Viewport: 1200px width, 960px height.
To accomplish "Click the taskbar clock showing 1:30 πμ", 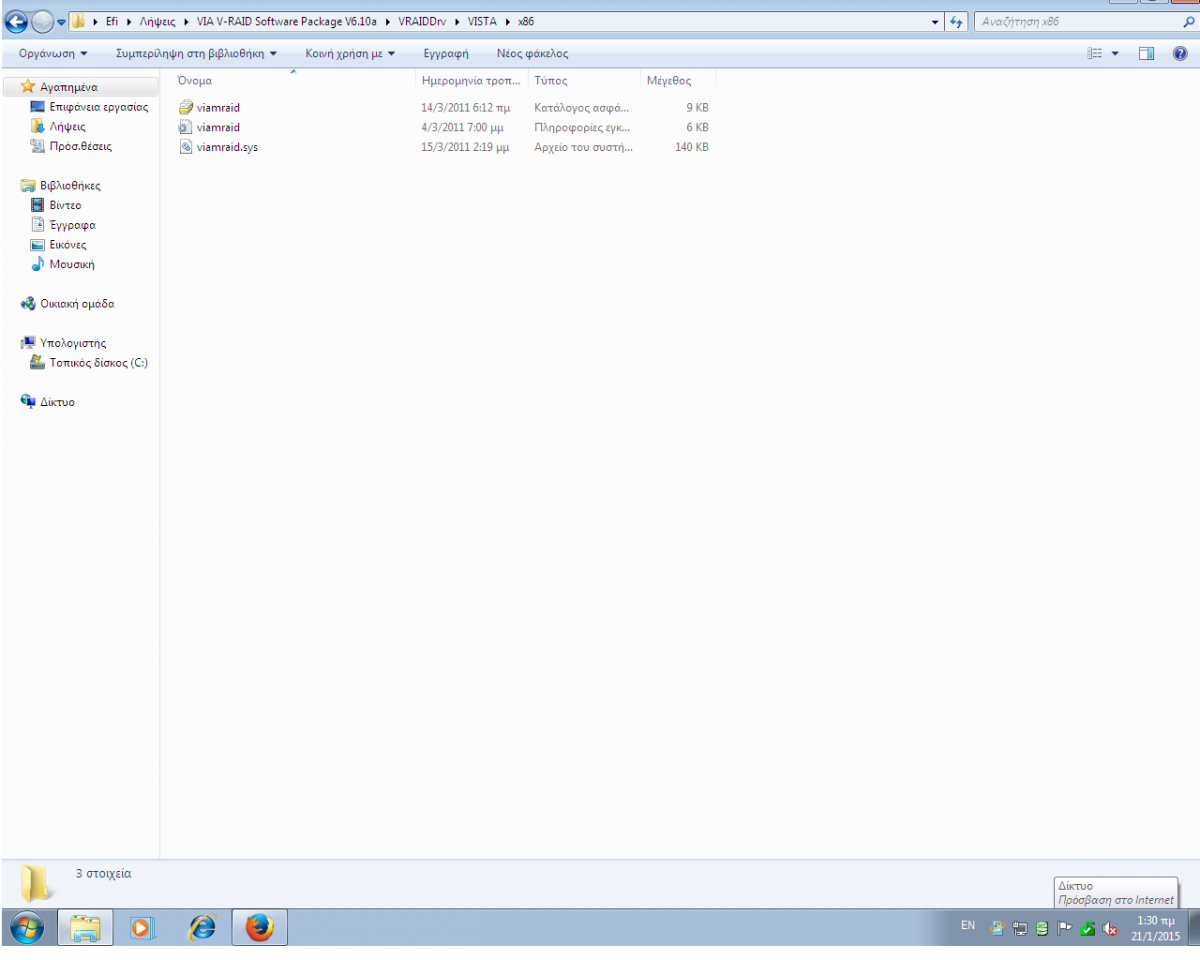I will (x=1155, y=927).
